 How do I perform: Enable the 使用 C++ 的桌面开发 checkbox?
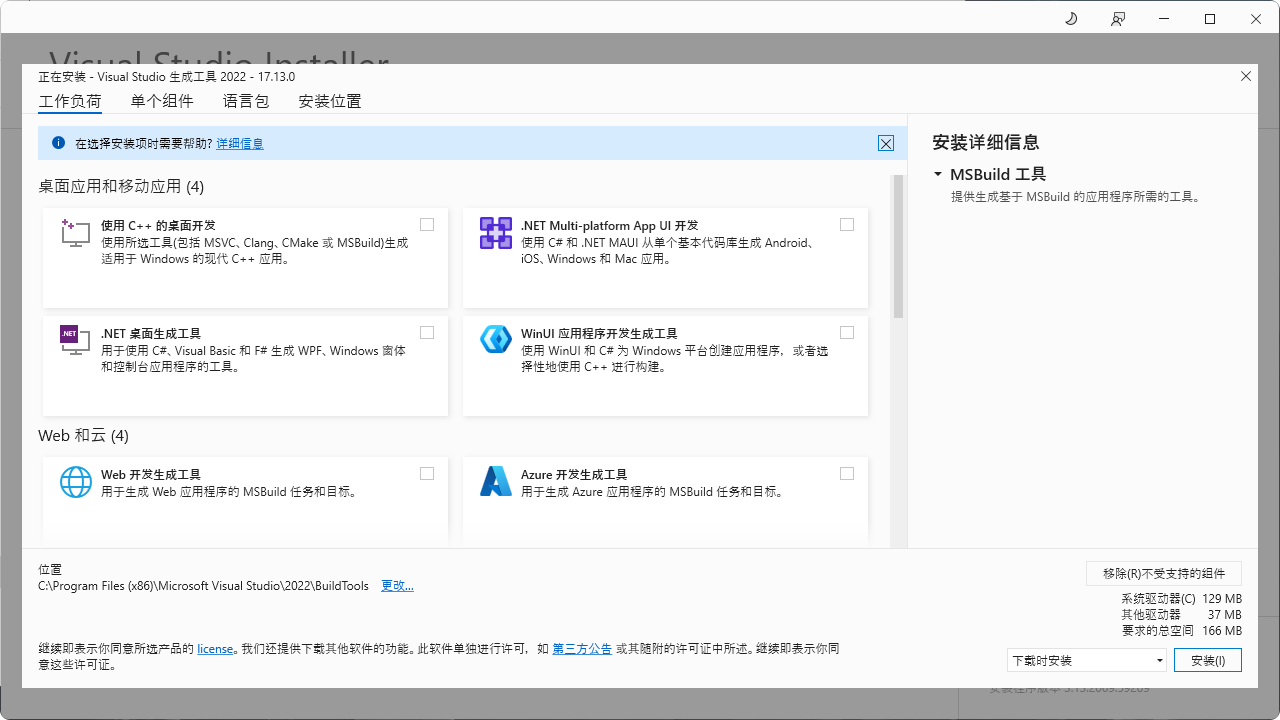pyautogui.click(x=427, y=224)
